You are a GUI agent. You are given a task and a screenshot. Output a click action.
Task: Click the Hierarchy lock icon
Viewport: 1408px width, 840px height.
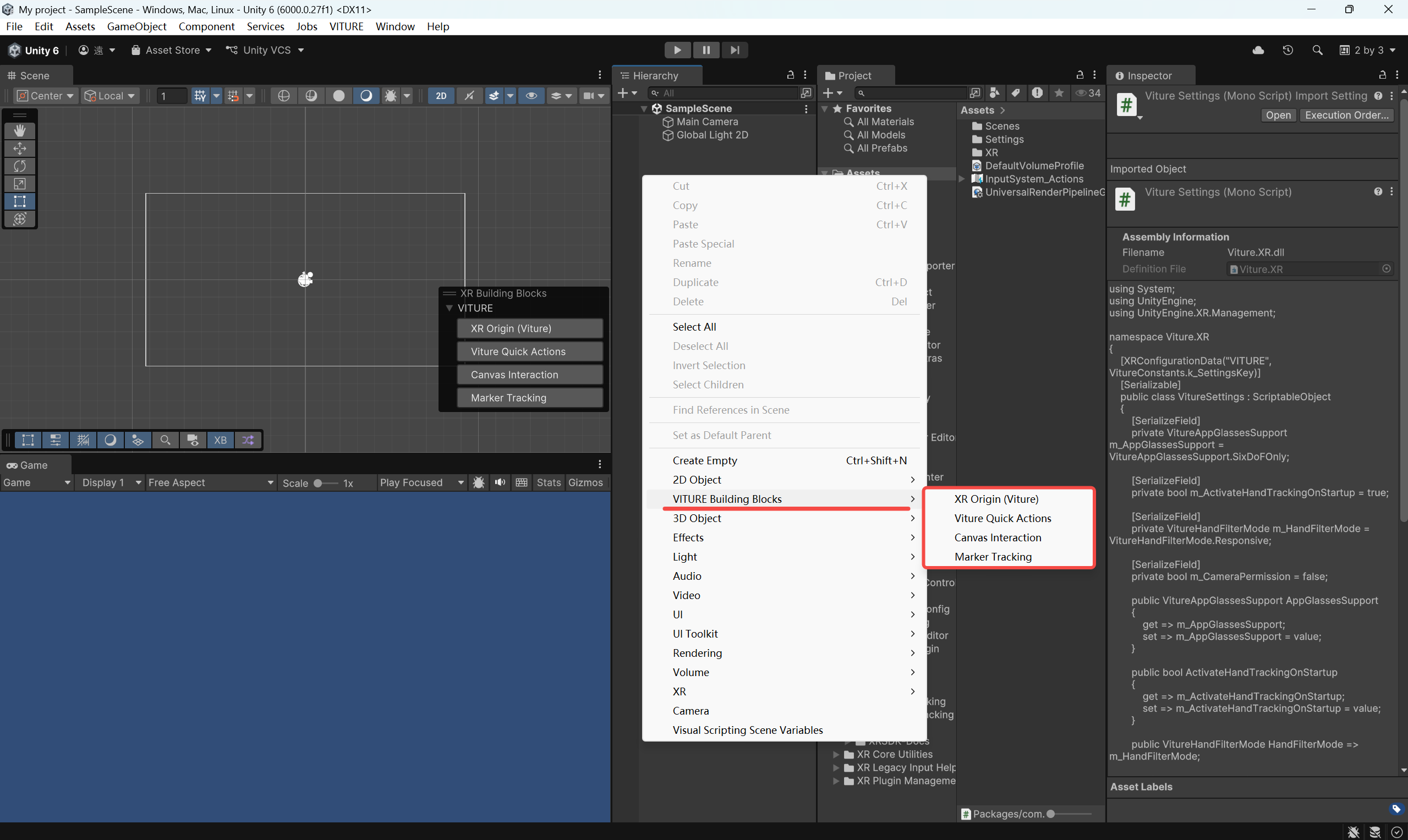(x=790, y=75)
